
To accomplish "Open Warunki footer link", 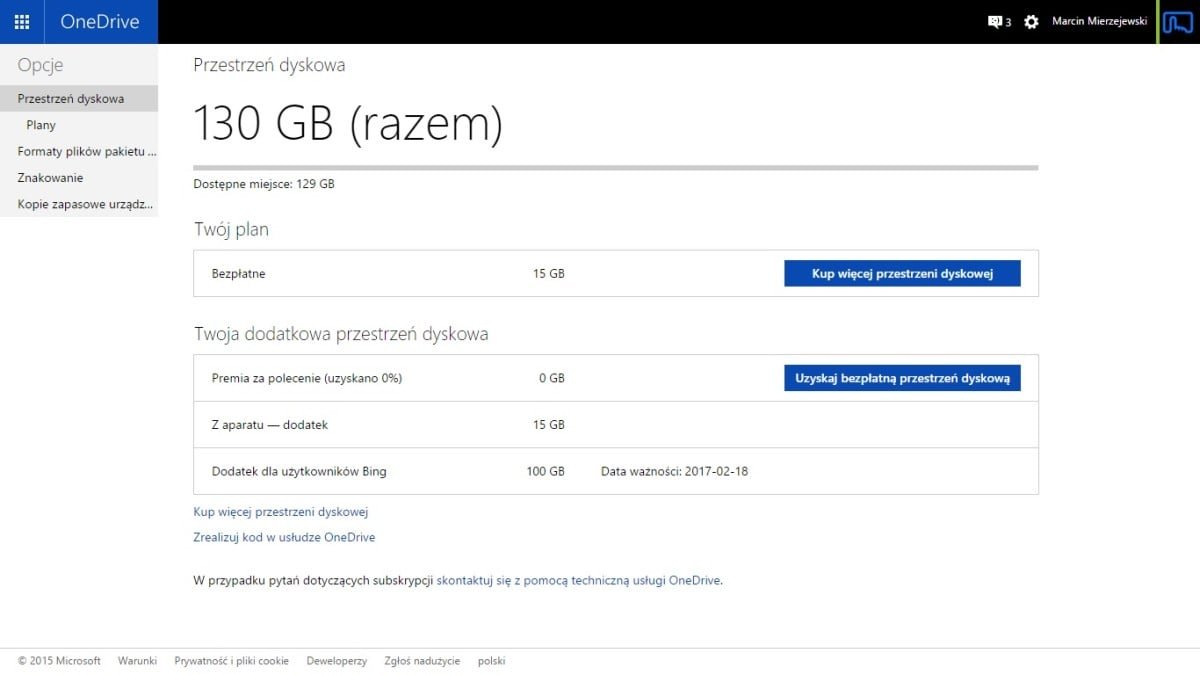I will pos(137,661).
